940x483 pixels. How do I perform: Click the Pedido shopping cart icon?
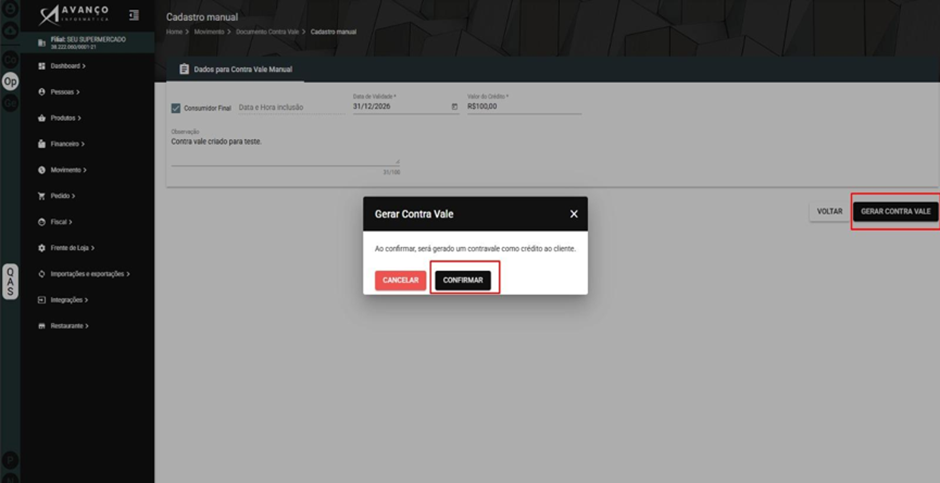click(41, 196)
